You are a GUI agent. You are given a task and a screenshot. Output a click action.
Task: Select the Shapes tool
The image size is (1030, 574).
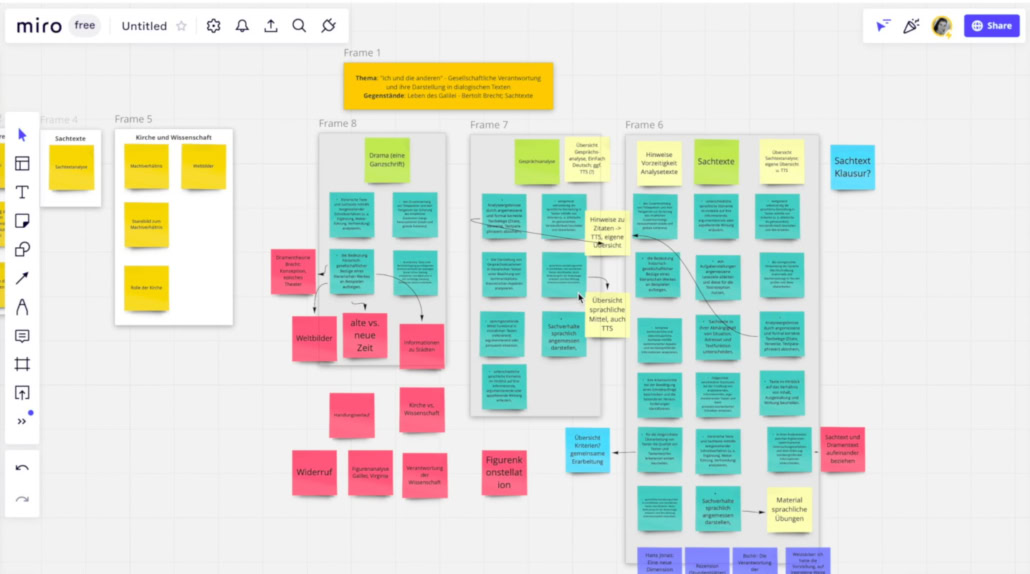click(x=22, y=250)
